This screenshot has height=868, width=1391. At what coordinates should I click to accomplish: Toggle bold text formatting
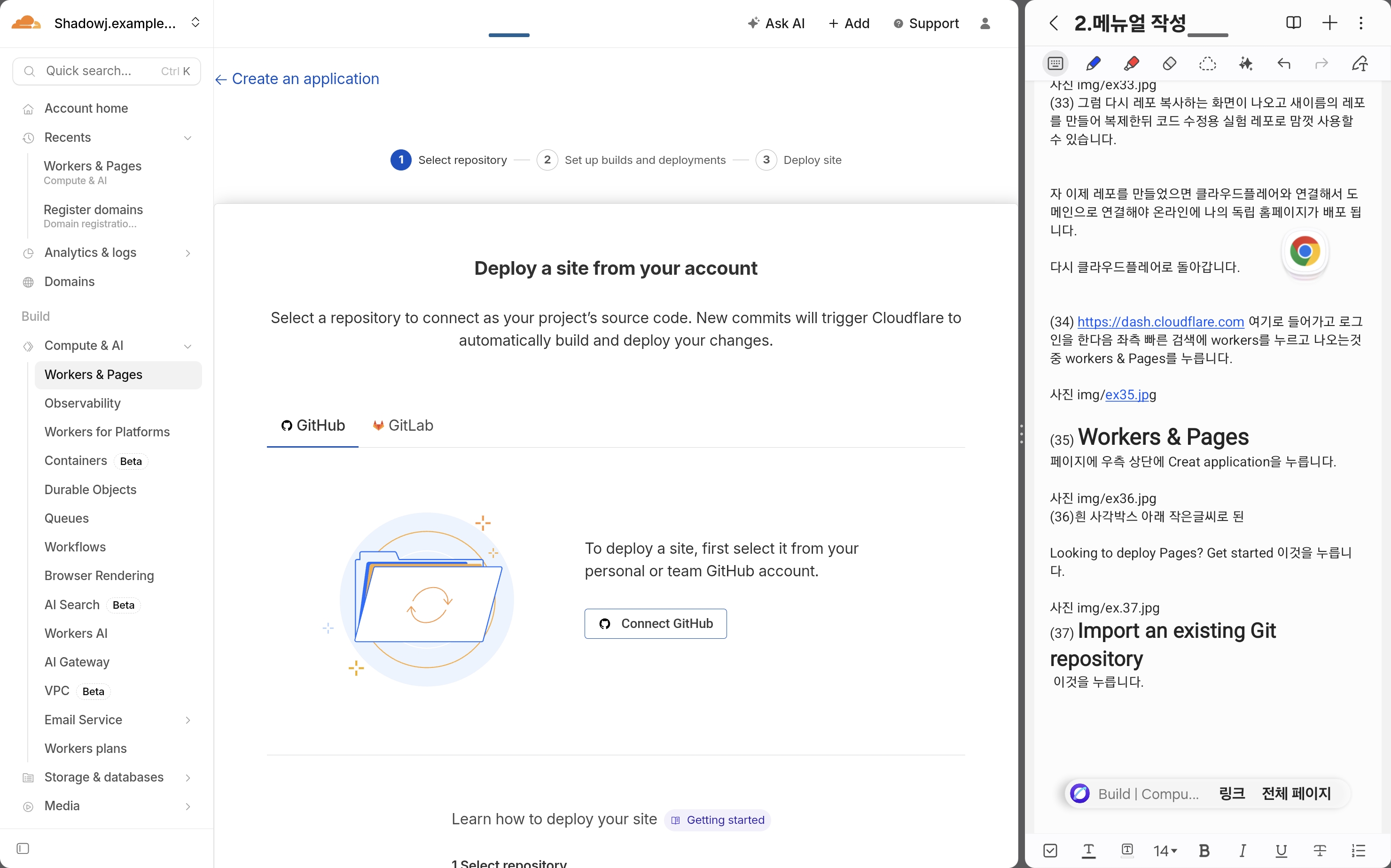click(1204, 850)
